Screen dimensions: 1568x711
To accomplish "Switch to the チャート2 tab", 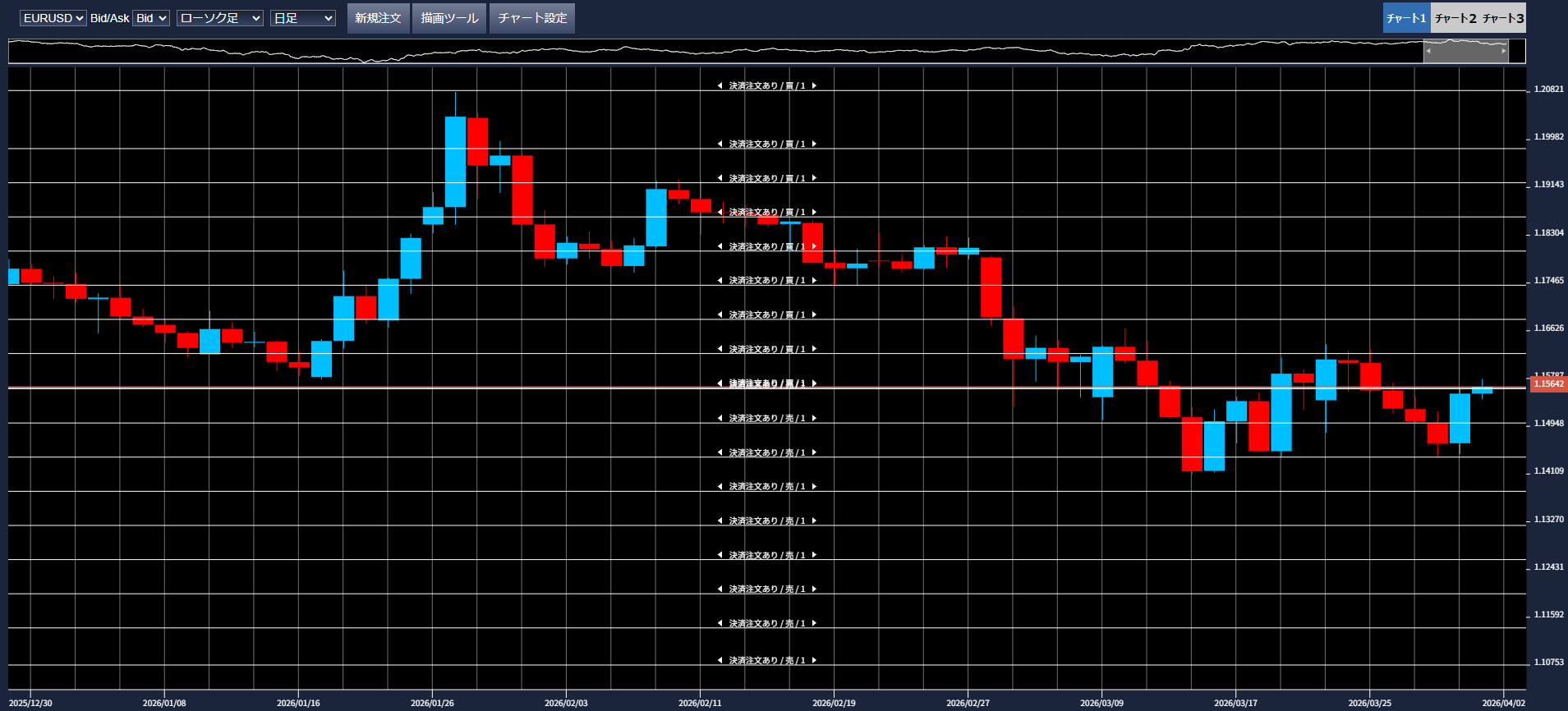I will point(1455,18).
